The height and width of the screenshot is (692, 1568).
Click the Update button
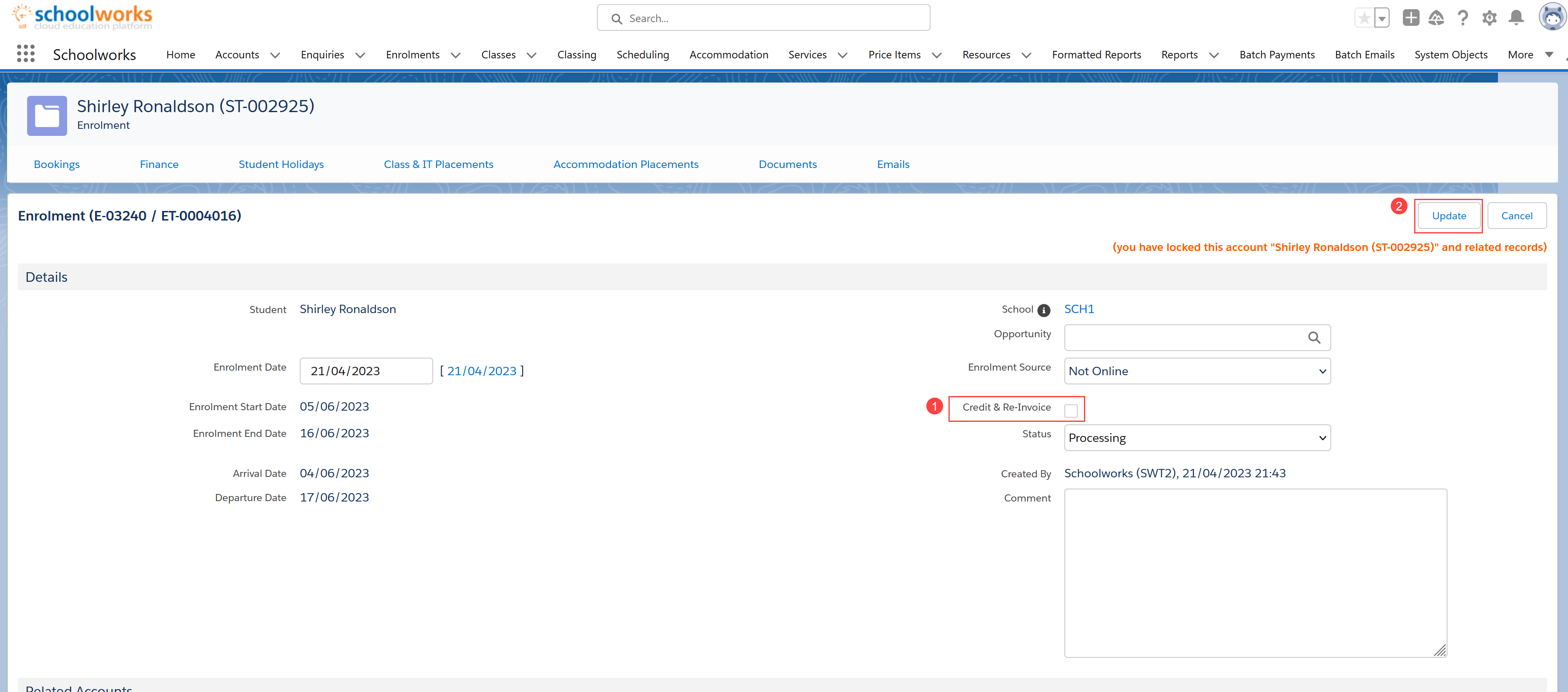coord(1448,216)
